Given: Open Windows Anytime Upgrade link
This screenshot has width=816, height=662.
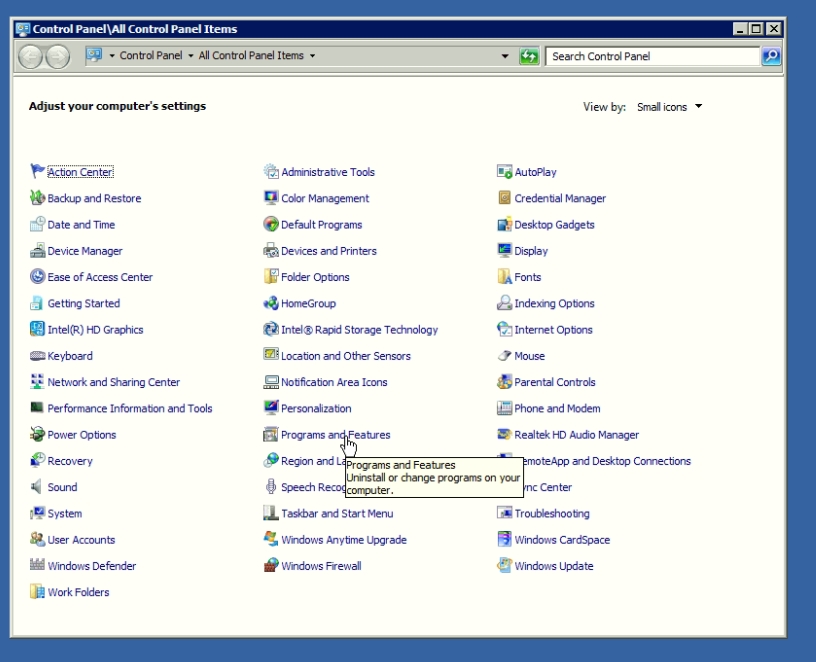Looking at the screenshot, I should 344,540.
